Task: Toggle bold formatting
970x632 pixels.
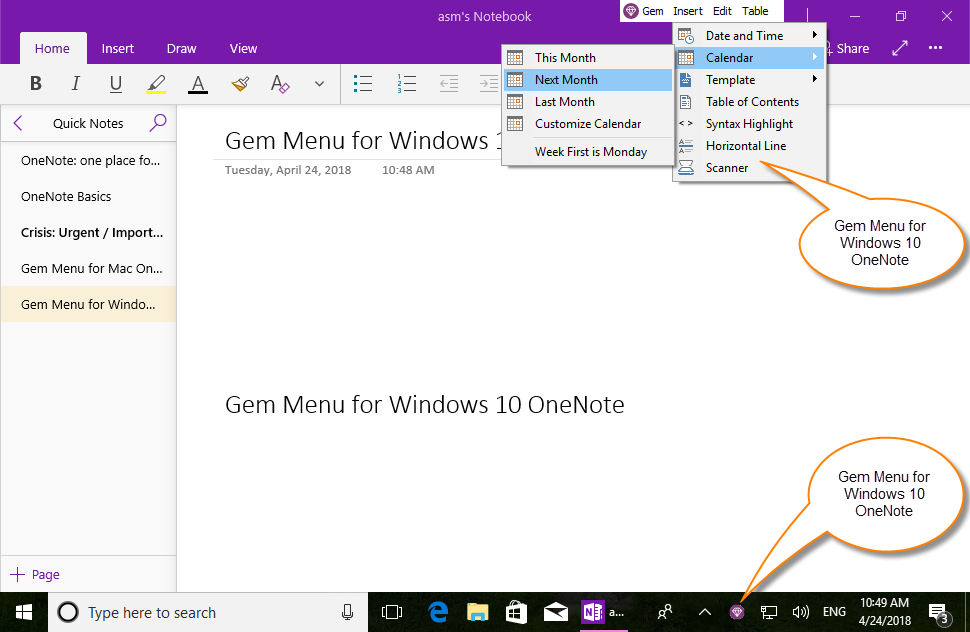Action: [36, 83]
